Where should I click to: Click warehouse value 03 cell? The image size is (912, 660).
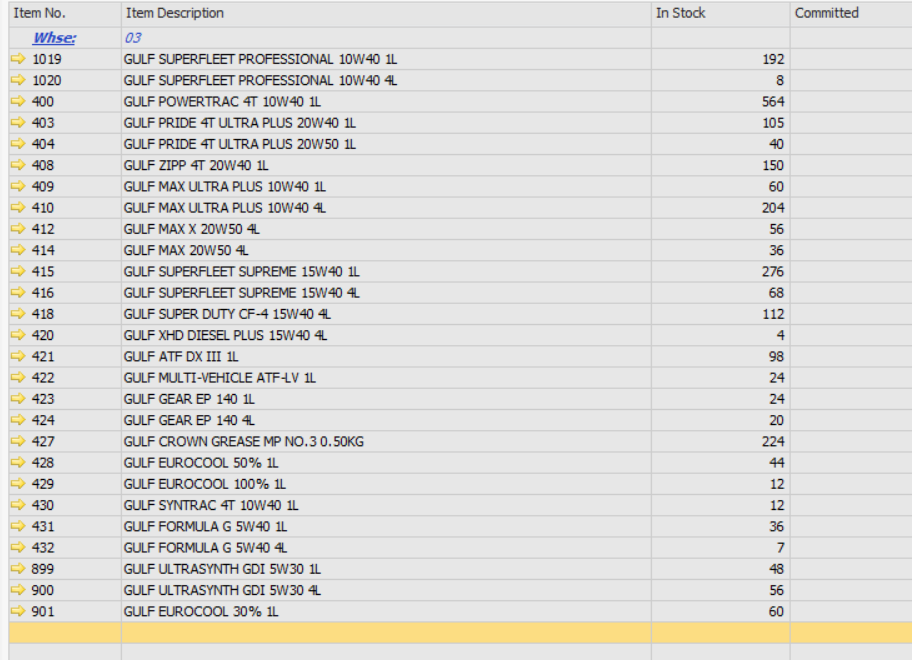133,38
